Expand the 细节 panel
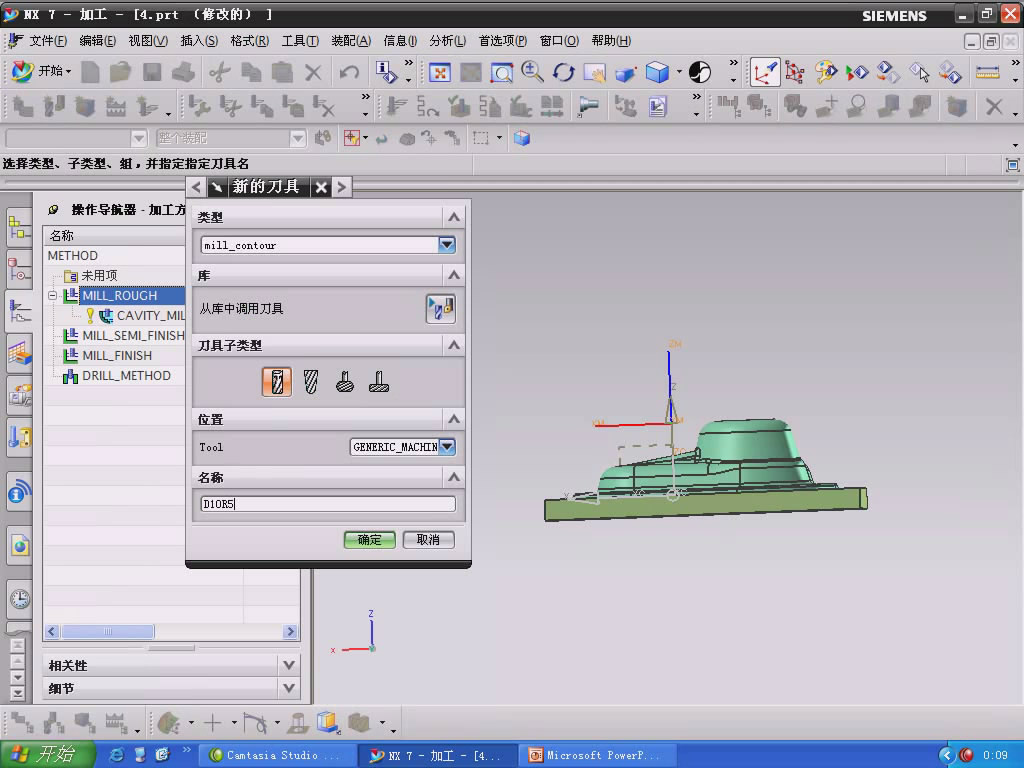 tap(289, 688)
